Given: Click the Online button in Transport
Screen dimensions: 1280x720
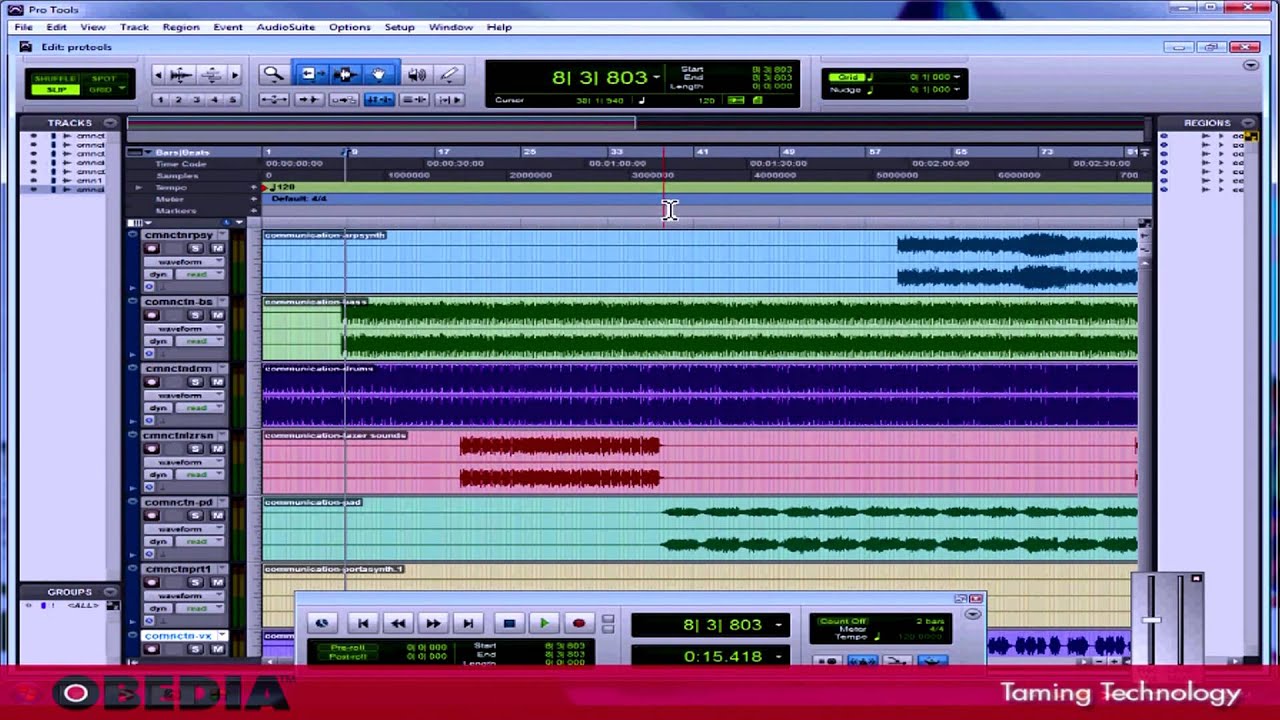Looking at the screenshot, I should point(322,623).
